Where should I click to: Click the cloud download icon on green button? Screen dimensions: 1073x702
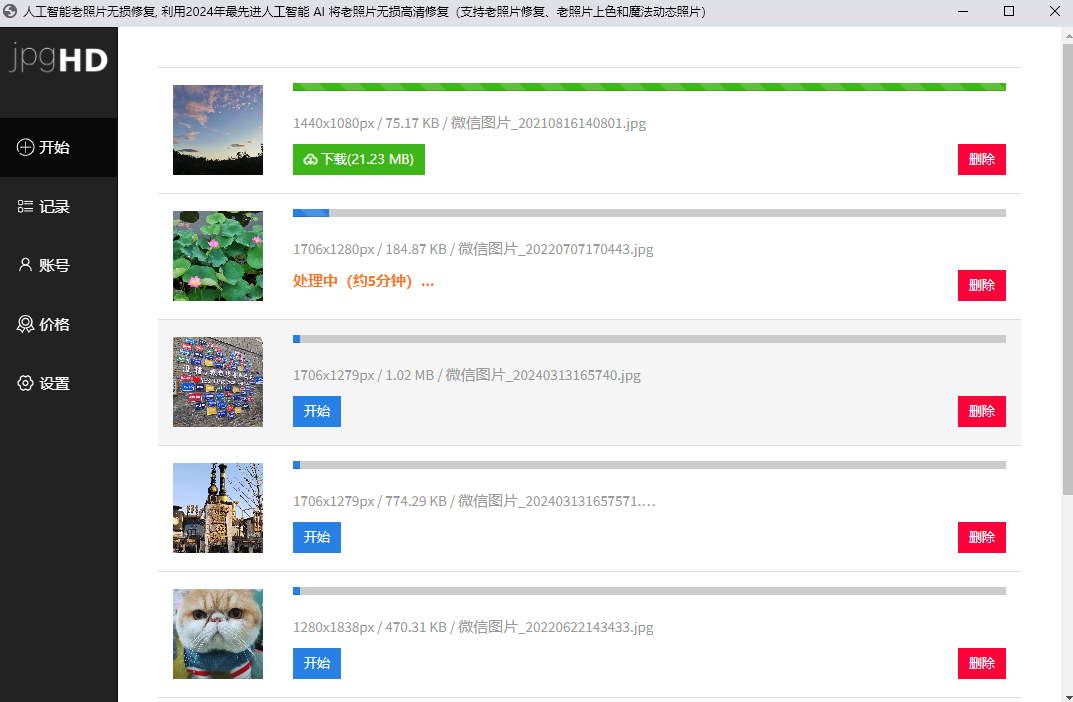pyautogui.click(x=311, y=159)
